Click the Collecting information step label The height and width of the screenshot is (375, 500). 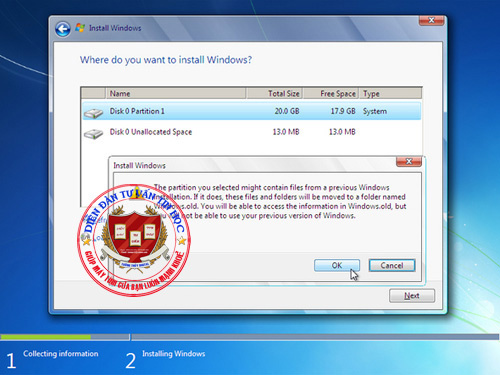[x=61, y=354]
